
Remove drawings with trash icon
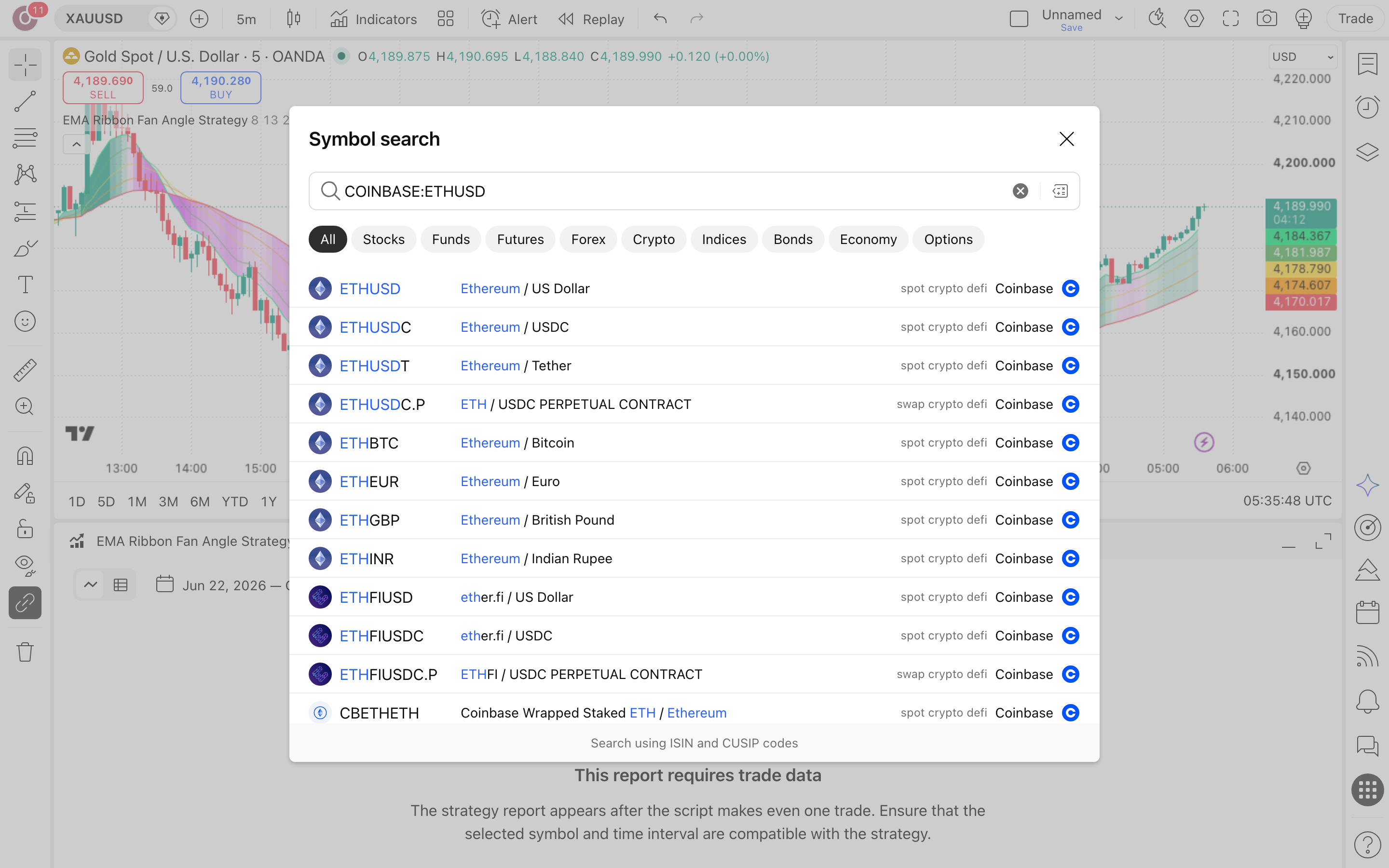tap(25, 651)
